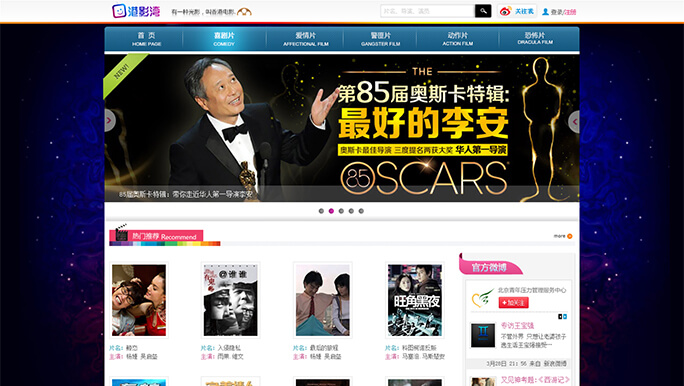Click the site logo in header
The height and width of the screenshot is (386, 684).
136,11
